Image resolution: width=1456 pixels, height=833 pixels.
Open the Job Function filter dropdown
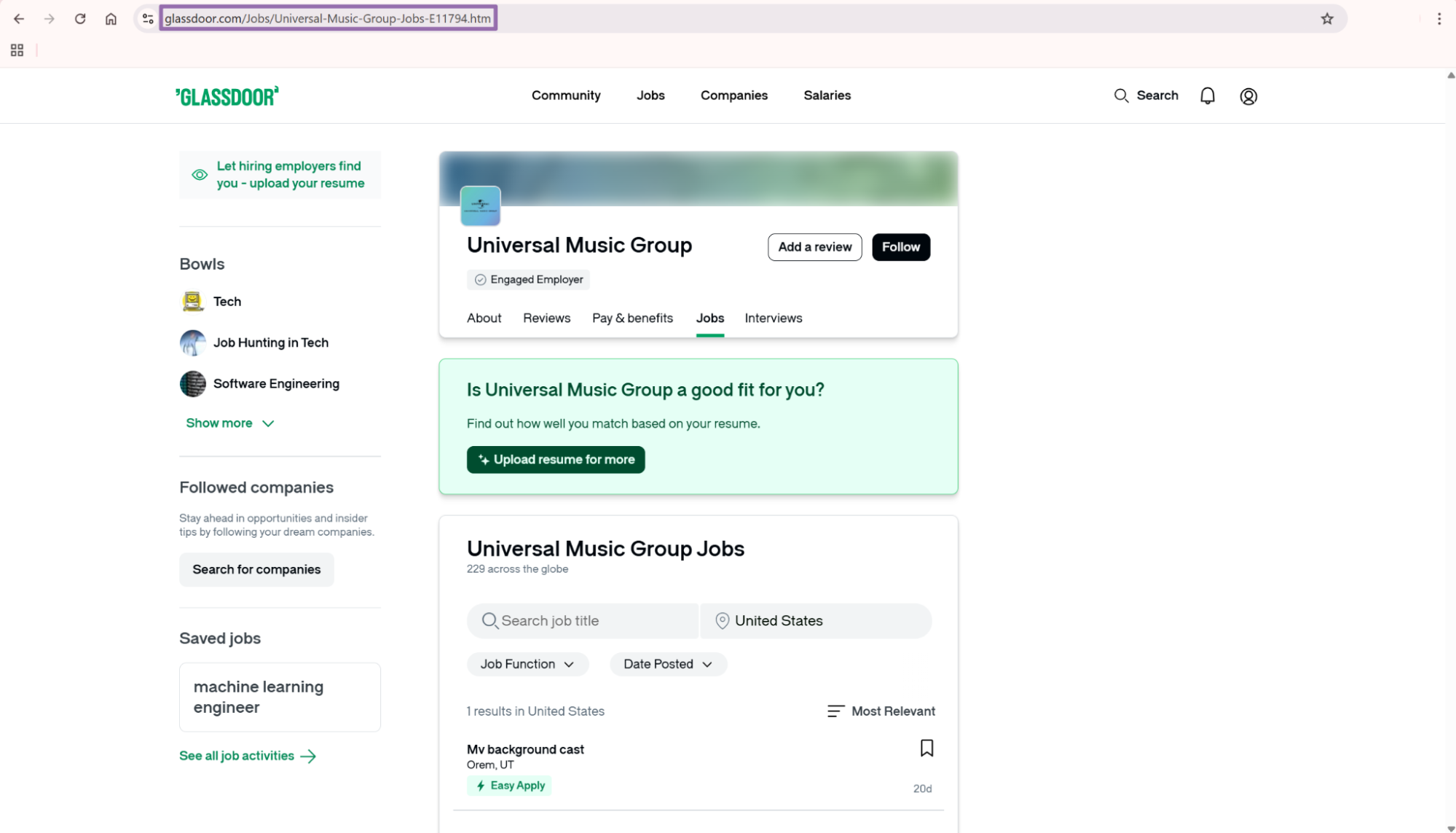pos(527,664)
